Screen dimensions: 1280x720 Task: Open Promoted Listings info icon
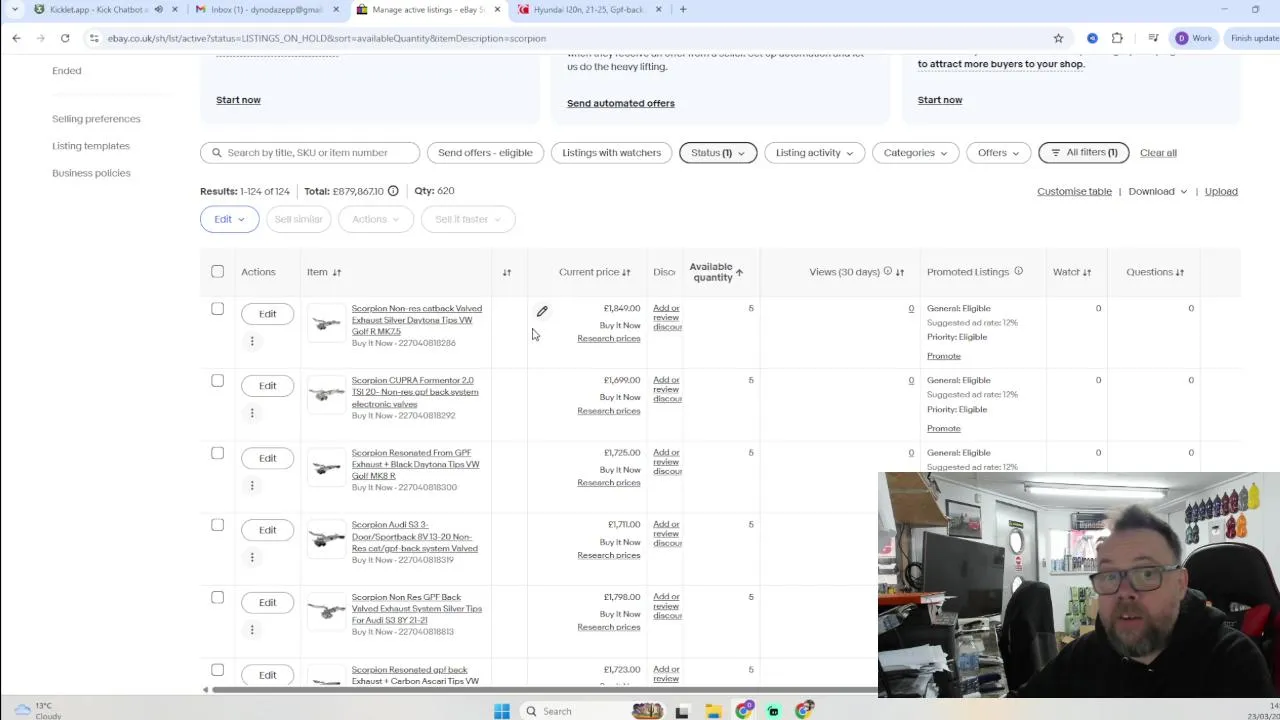click(1018, 271)
